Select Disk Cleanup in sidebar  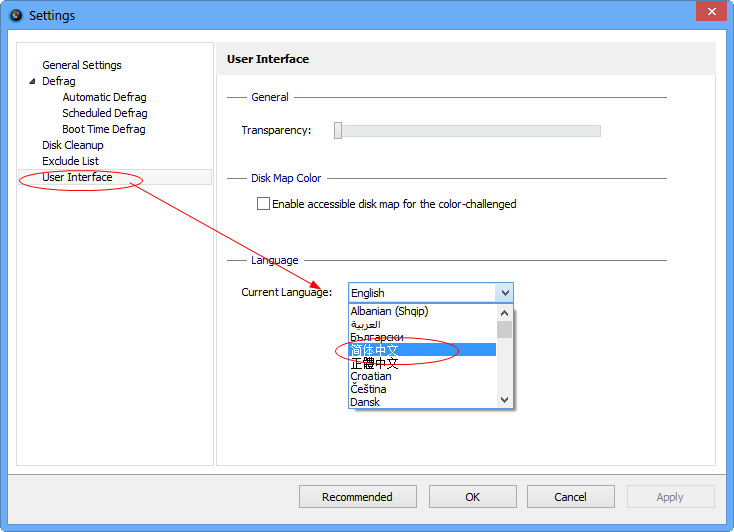(x=73, y=145)
